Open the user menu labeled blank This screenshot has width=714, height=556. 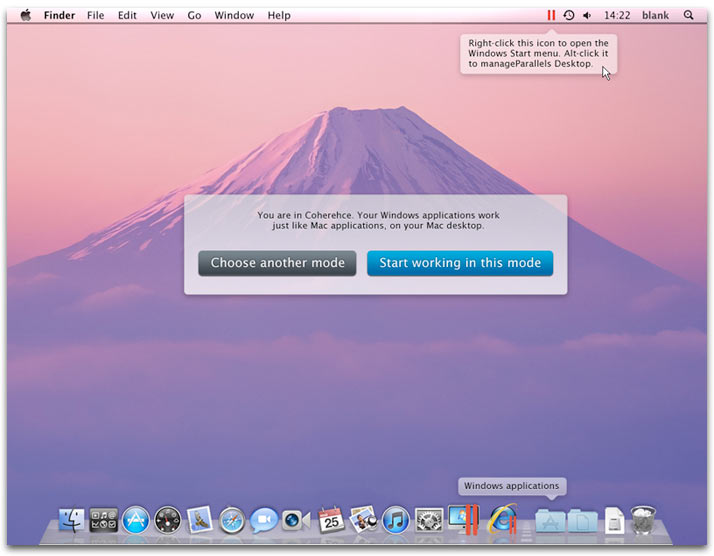point(655,16)
